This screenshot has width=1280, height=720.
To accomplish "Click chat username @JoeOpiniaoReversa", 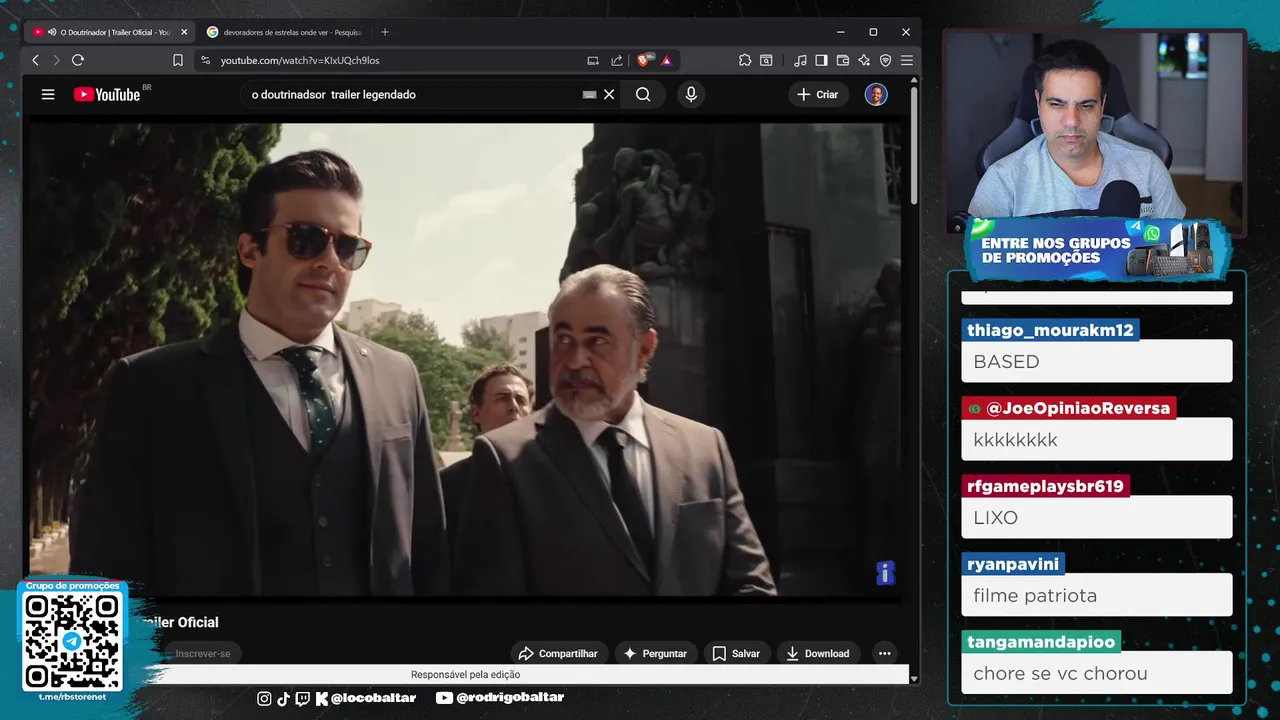I will 1068,408.
